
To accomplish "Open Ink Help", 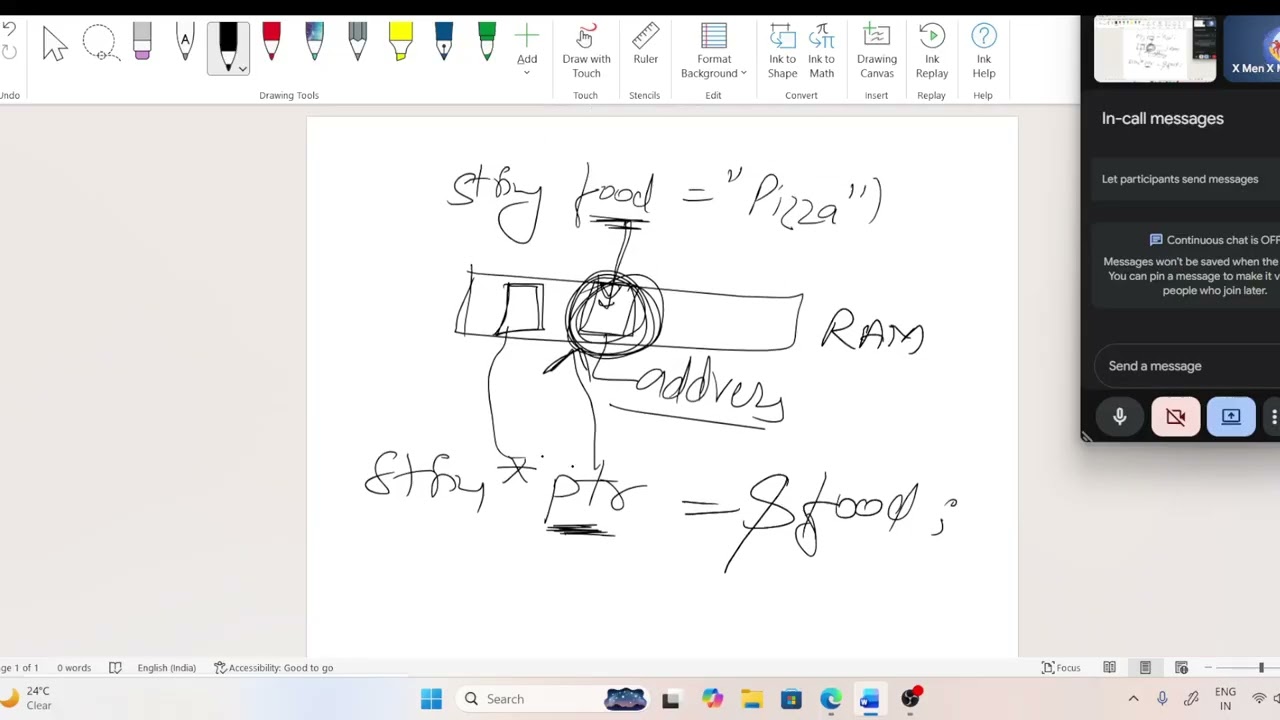I will coord(984,52).
